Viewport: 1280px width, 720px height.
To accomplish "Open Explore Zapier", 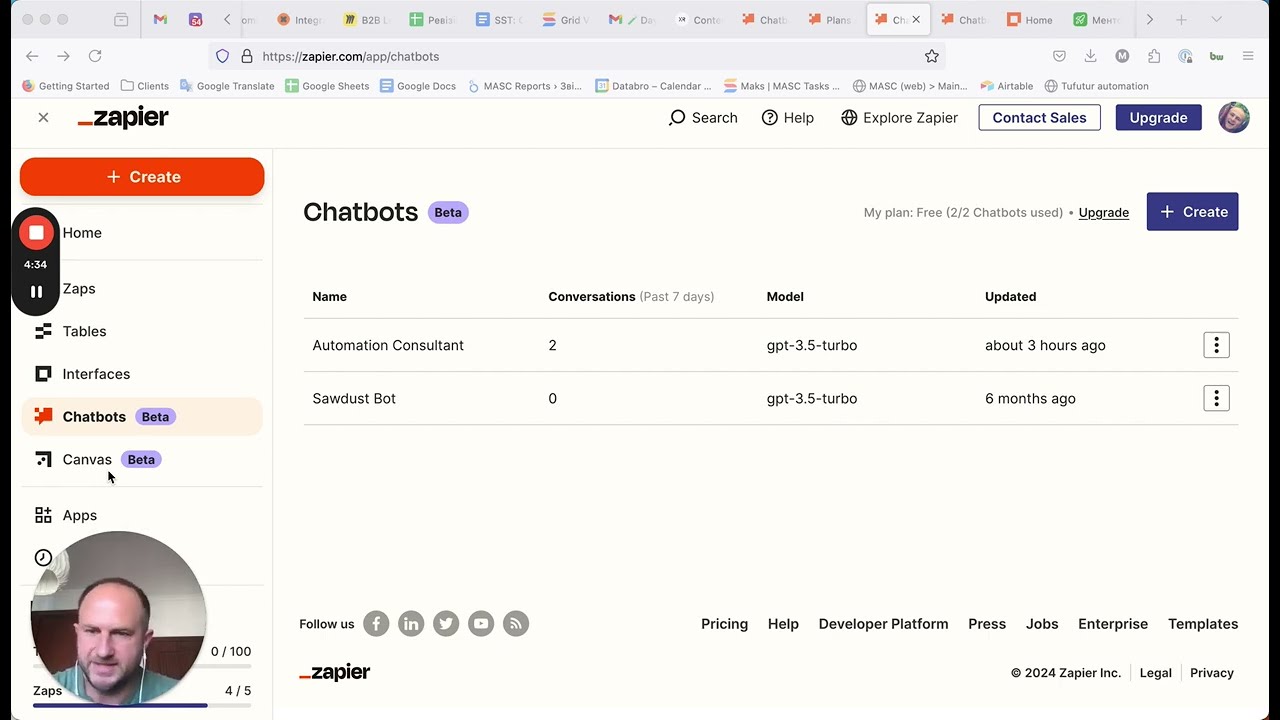I will coord(899,118).
